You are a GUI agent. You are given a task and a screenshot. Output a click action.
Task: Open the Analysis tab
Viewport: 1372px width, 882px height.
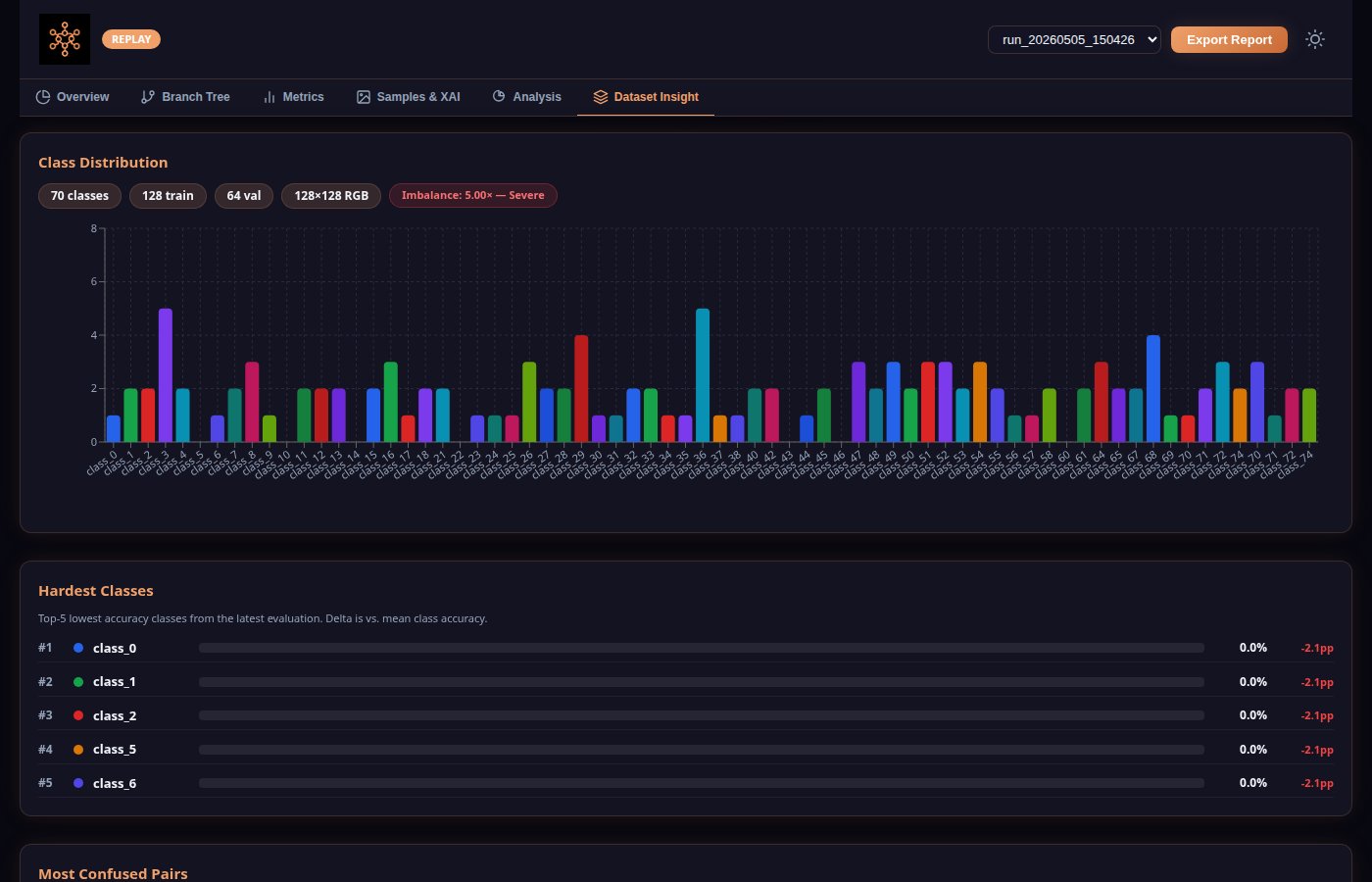526,97
